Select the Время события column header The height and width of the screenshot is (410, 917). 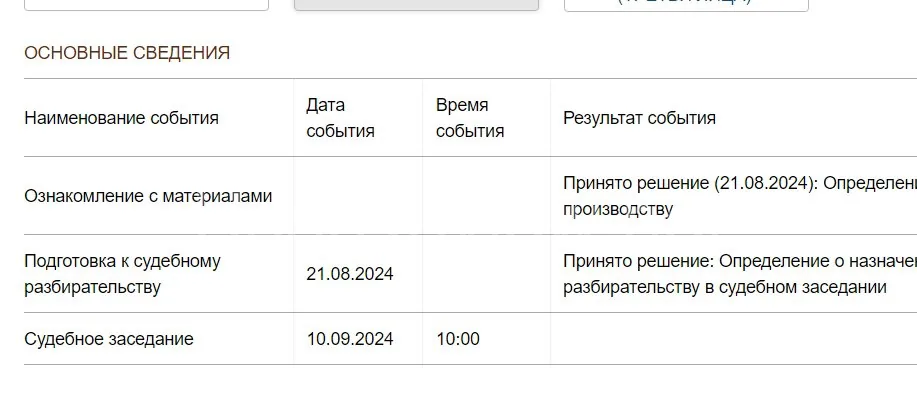click(x=470, y=118)
